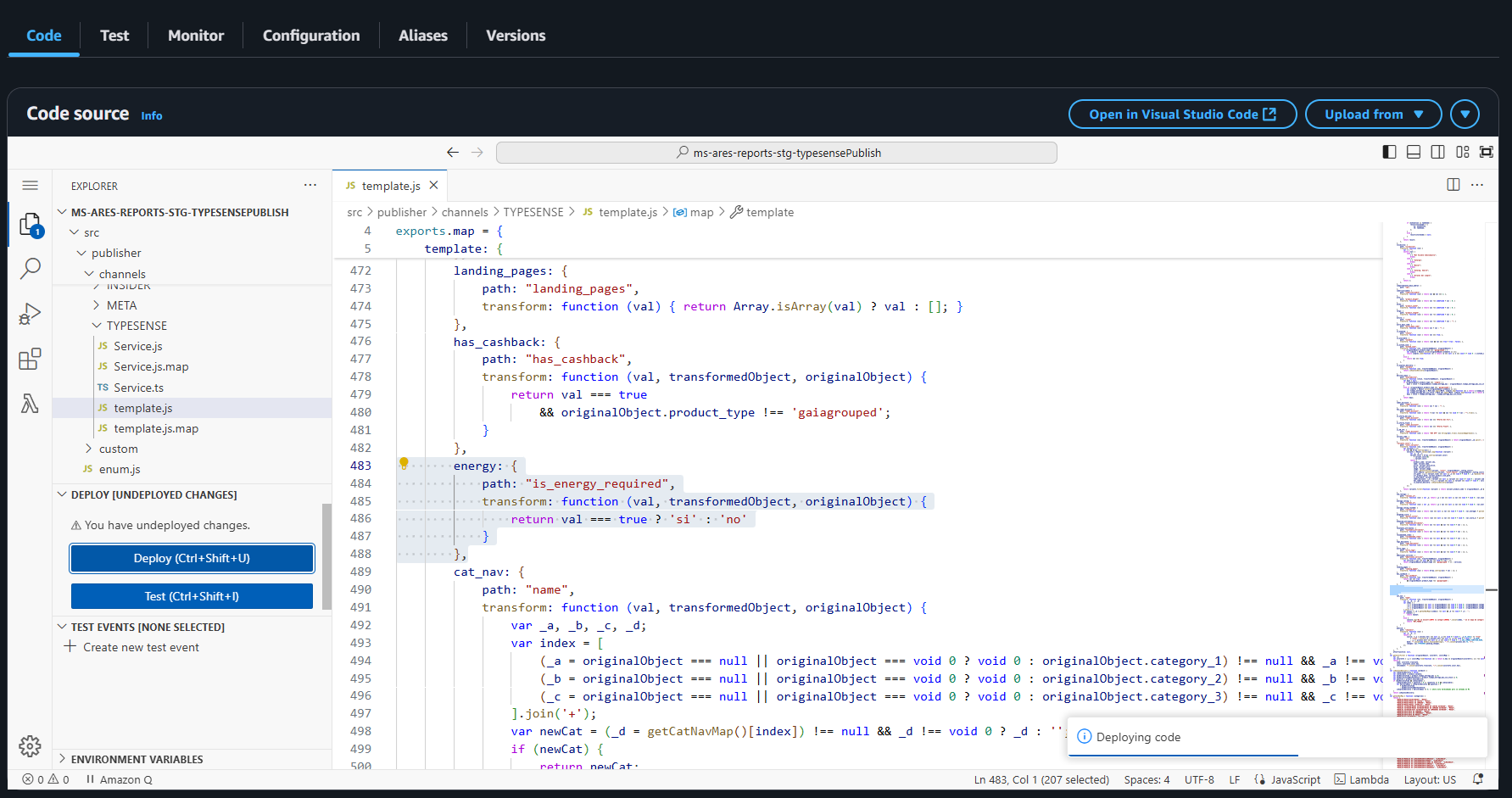Viewport: 1512px width, 798px height.
Task: Open the Manage settings gear
Action: click(x=30, y=745)
